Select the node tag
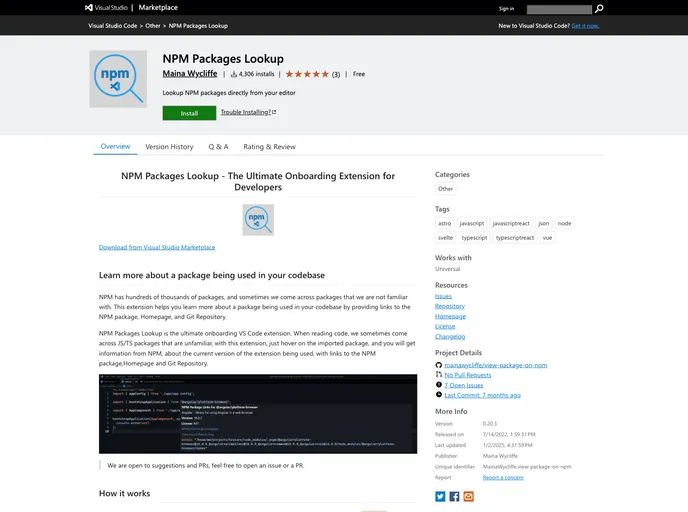 pyautogui.click(x=564, y=223)
